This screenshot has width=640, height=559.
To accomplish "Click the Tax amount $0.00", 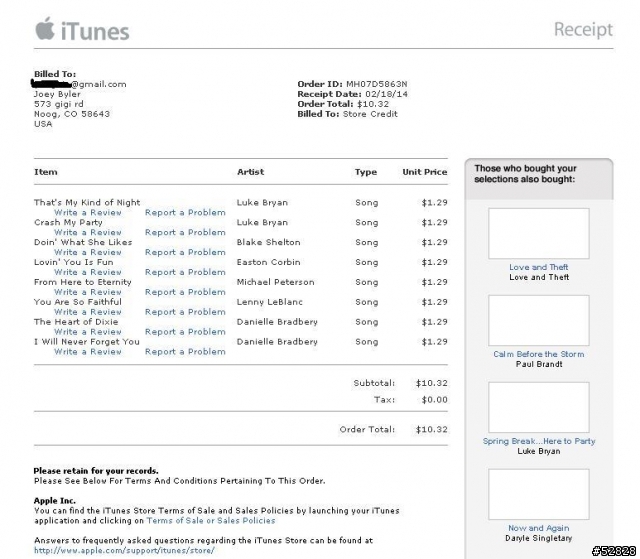I will (x=434, y=400).
